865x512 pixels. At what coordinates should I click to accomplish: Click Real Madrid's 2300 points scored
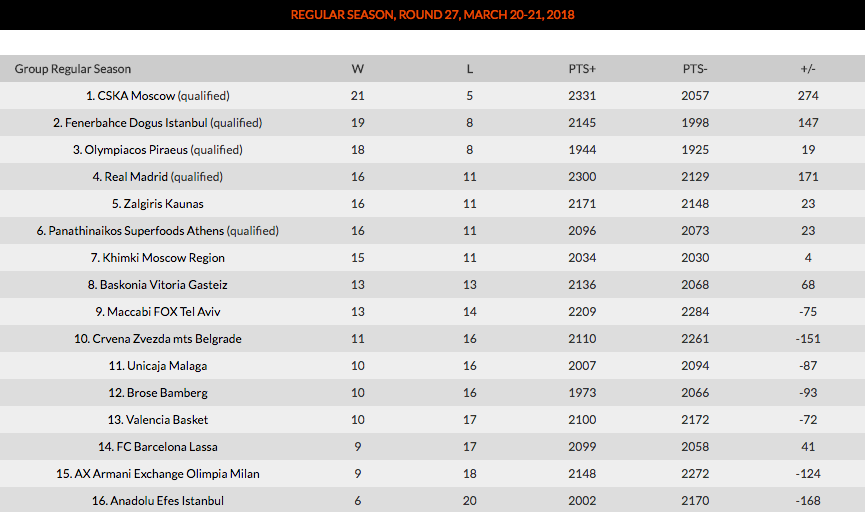pyautogui.click(x=582, y=177)
